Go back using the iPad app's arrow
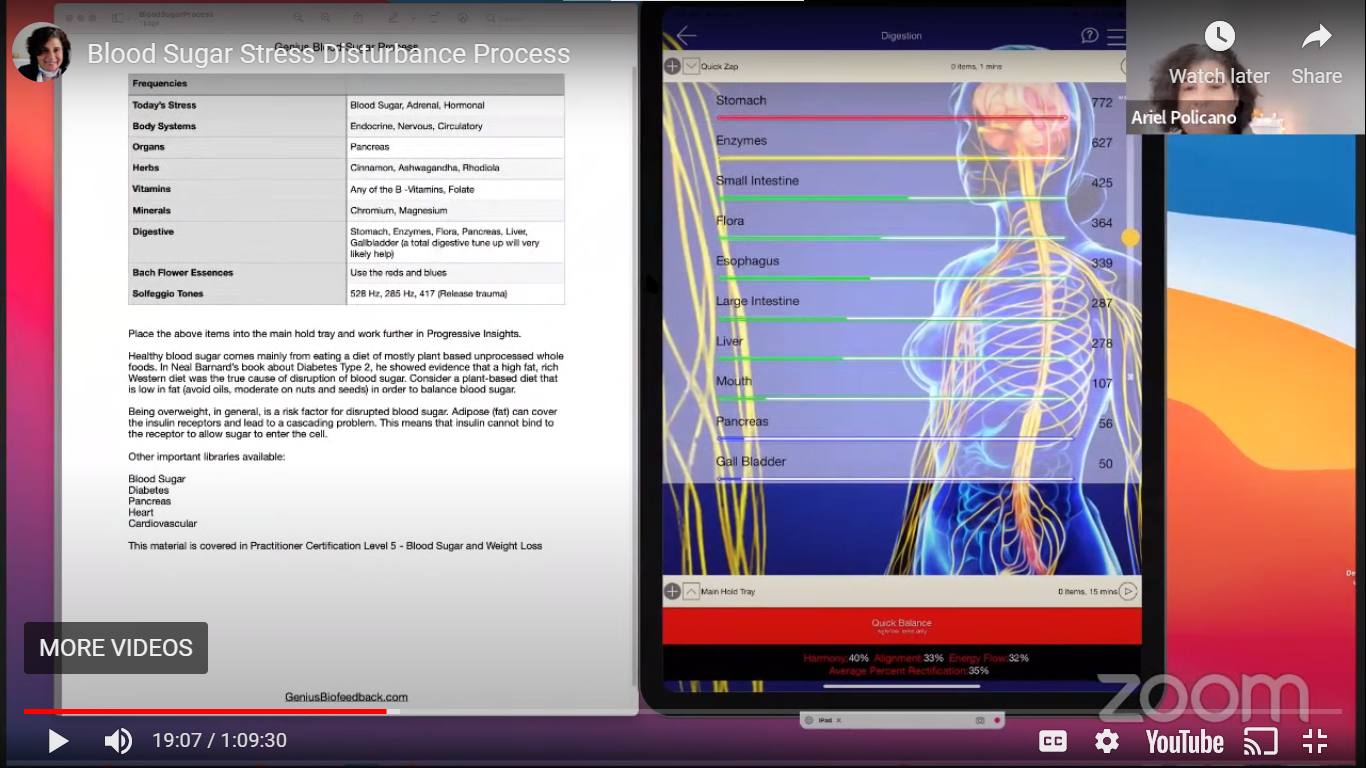Viewport: 1366px width, 768px height. tap(686, 36)
